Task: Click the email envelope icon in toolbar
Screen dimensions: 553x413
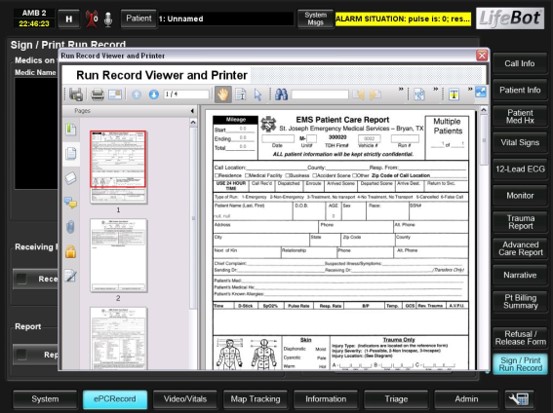Action: (x=115, y=95)
